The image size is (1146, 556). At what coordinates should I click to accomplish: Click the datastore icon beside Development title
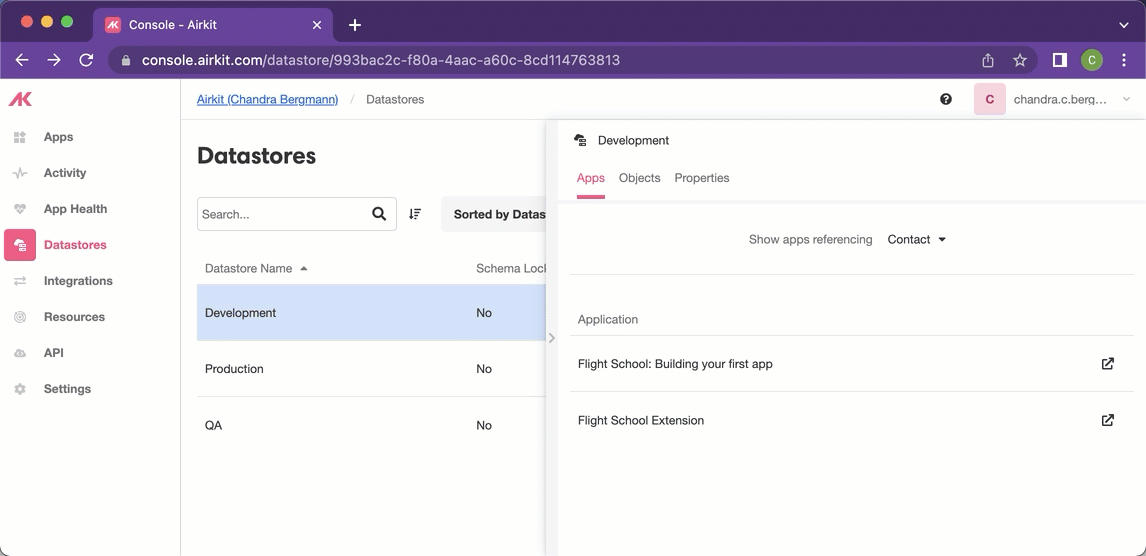(x=580, y=140)
